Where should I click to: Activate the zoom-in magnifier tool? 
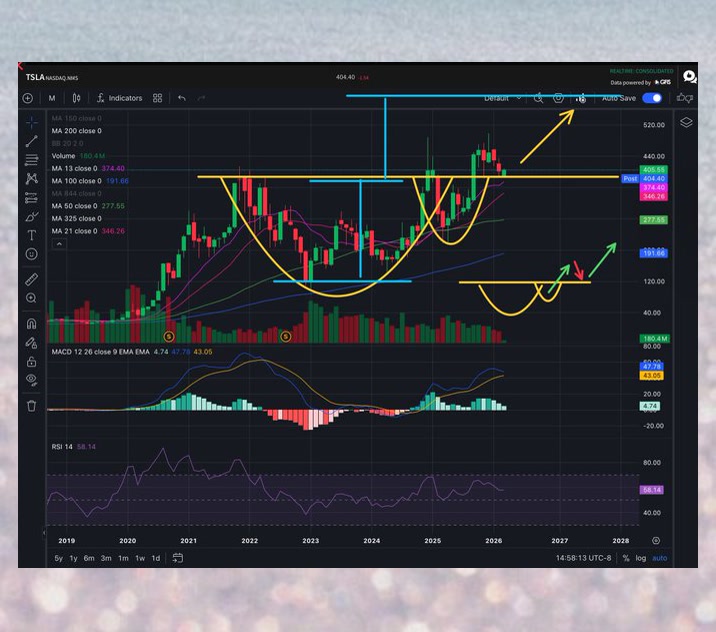point(32,298)
